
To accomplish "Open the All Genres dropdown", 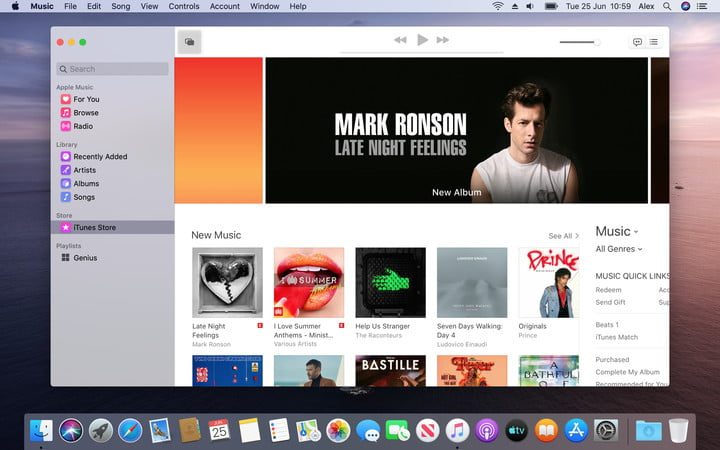I will 619,249.
